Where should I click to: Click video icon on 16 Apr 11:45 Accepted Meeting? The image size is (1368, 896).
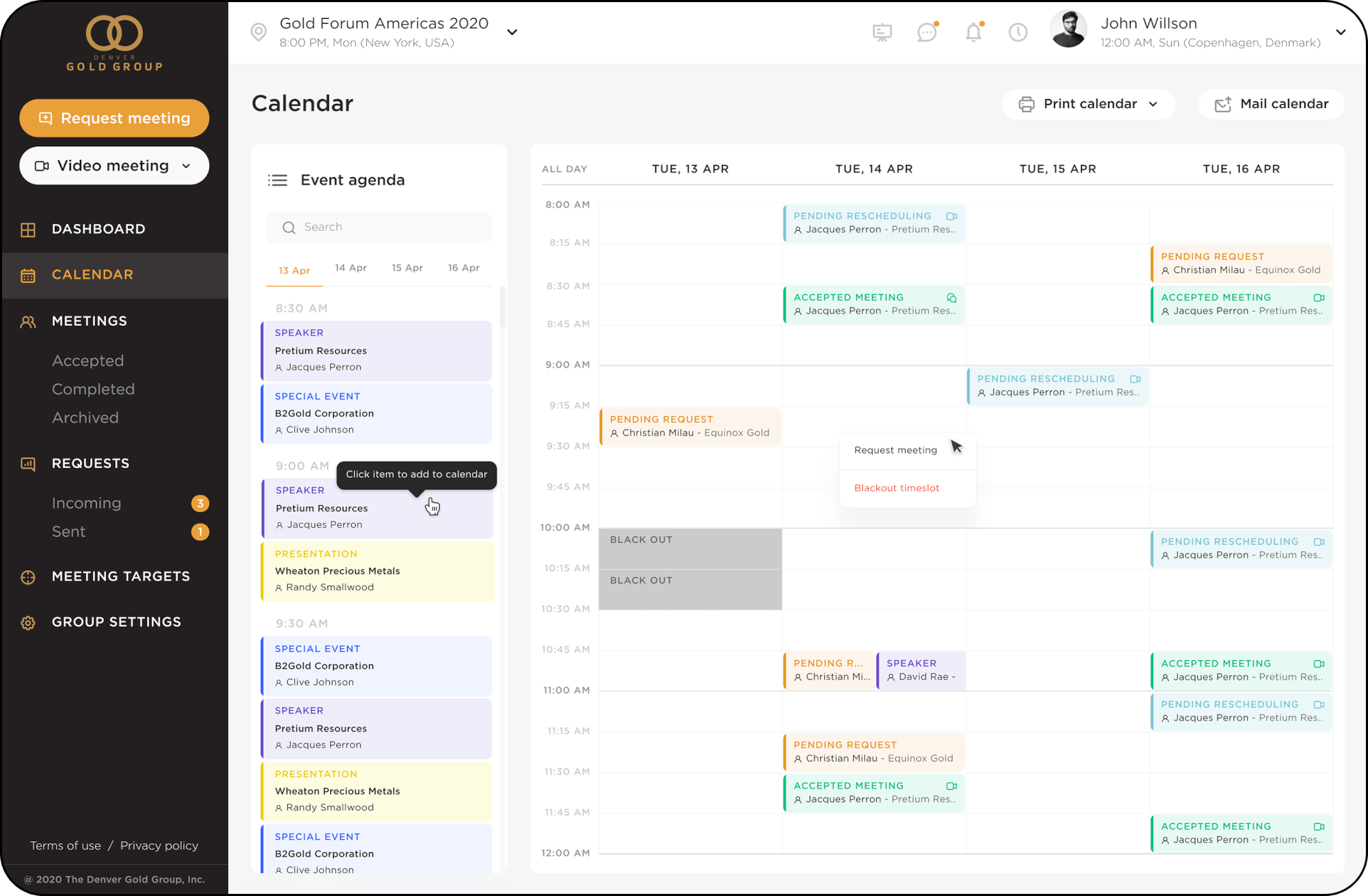pyautogui.click(x=1319, y=827)
